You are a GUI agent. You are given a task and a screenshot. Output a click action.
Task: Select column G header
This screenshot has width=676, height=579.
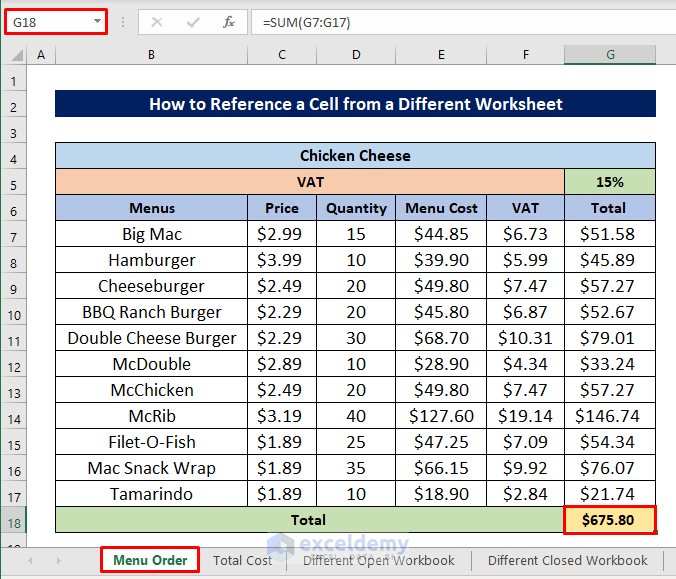tap(610, 56)
